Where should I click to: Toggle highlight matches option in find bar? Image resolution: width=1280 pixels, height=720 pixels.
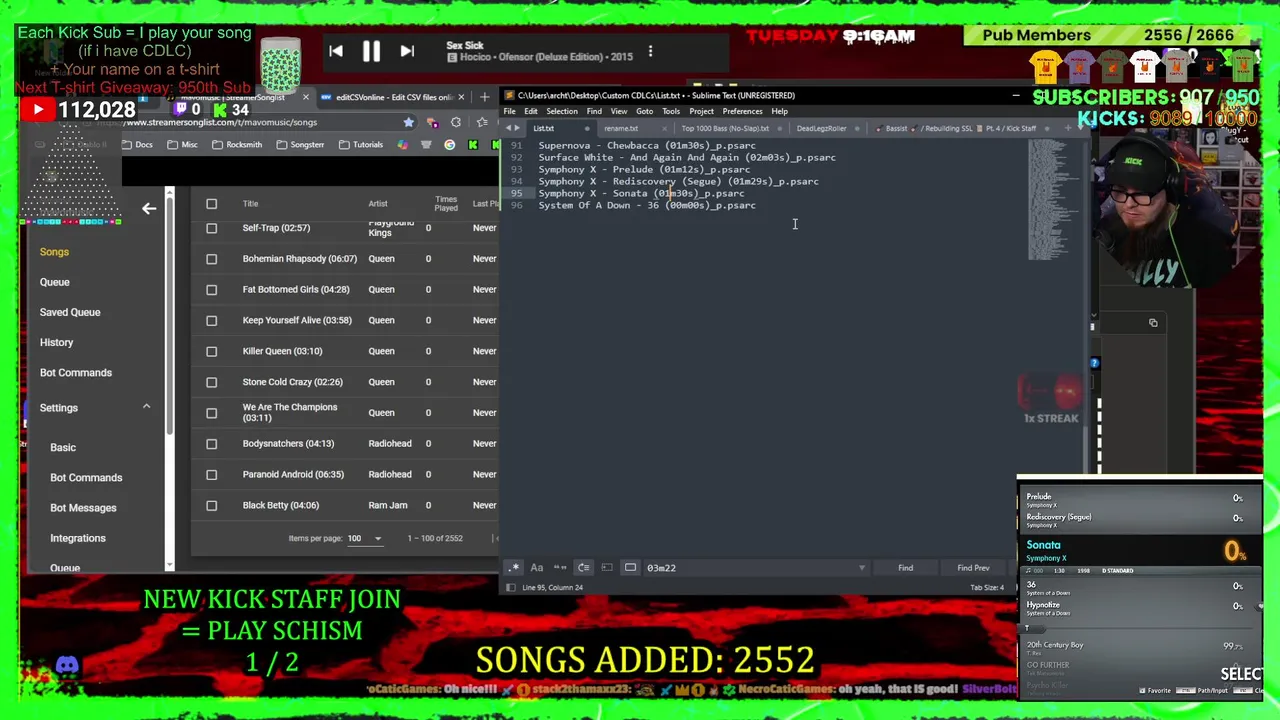[x=630, y=568]
